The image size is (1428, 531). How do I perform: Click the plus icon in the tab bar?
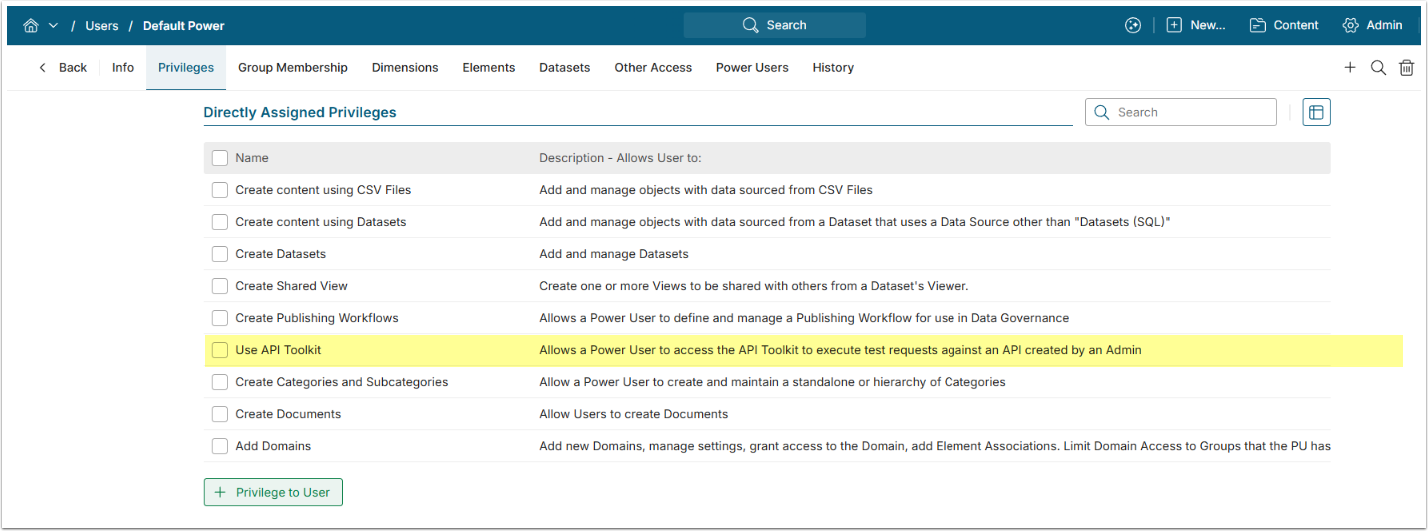click(1350, 68)
